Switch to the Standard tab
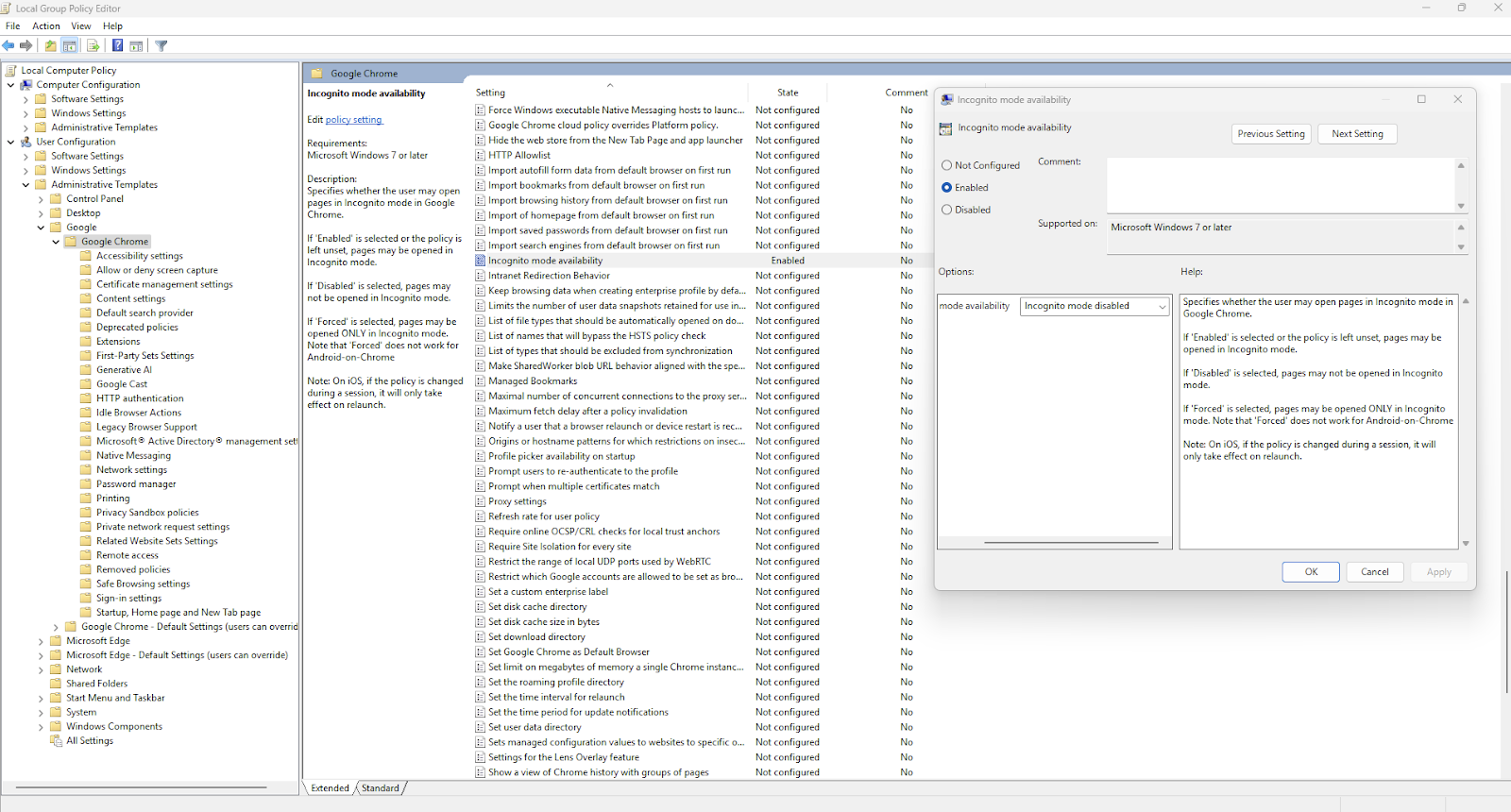 tap(381, 787)
